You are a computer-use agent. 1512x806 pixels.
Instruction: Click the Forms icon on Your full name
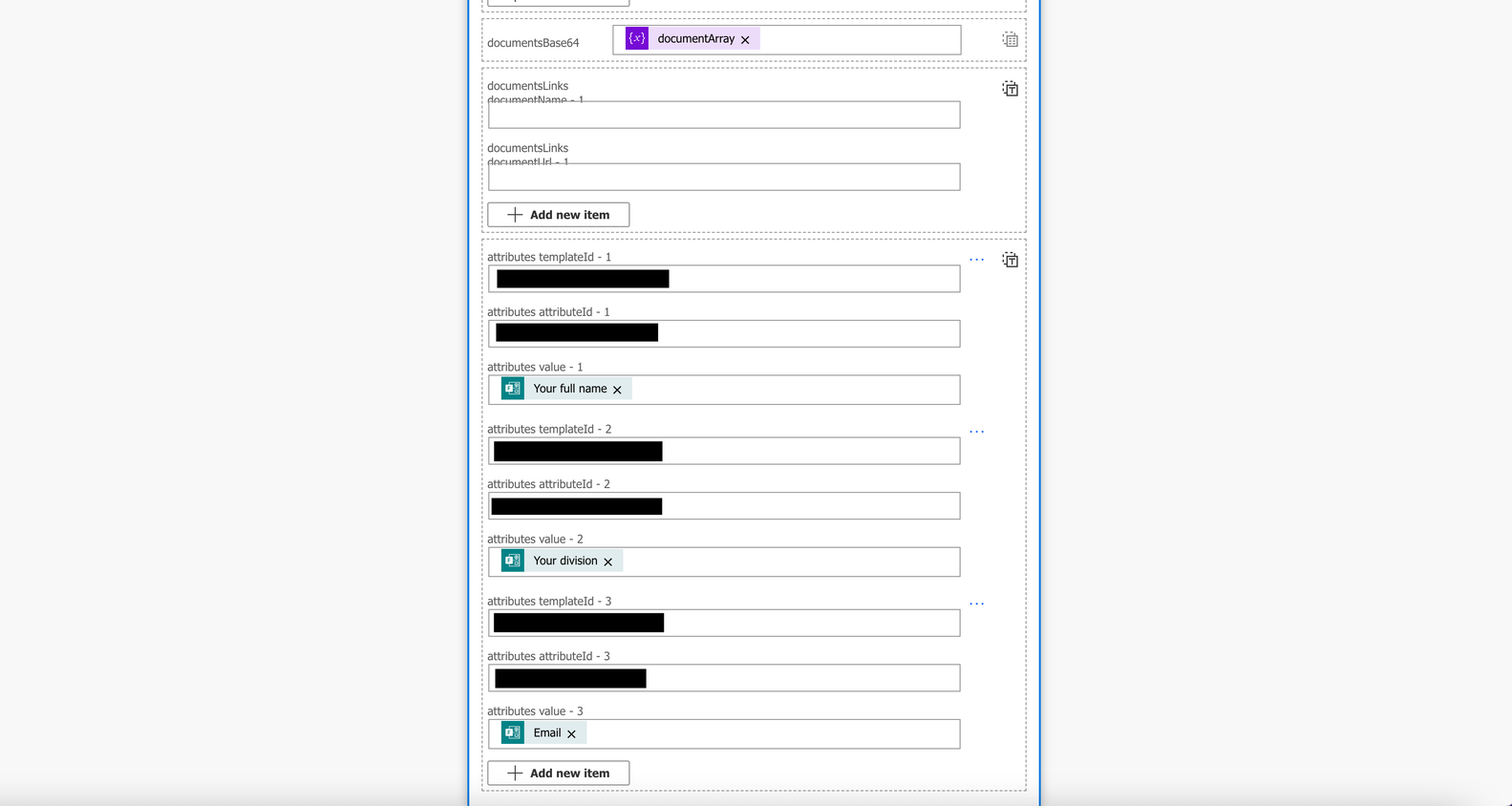click(513, 389)
